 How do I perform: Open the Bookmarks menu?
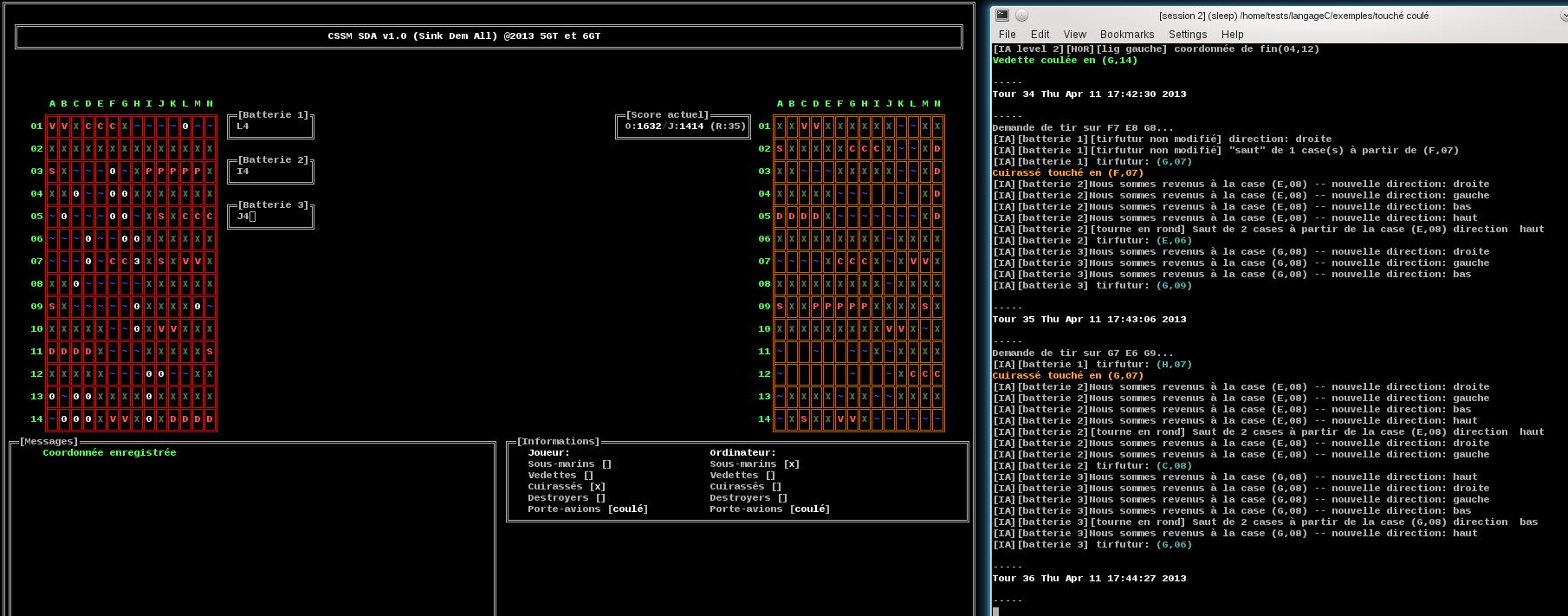coord(1126,35)
